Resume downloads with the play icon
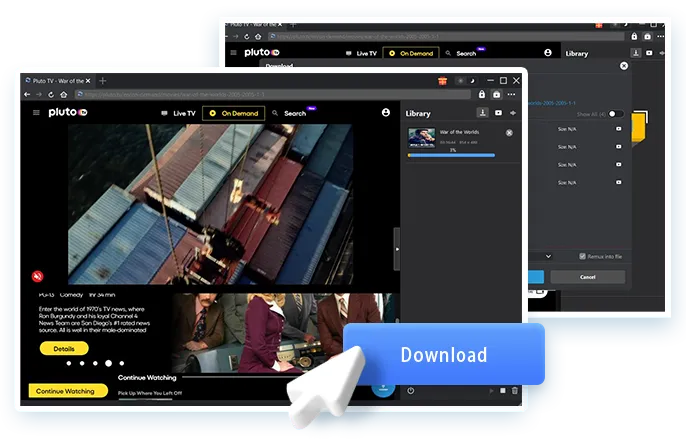The image size is (686, 439). pyautogui.click(x=491, y=391)
